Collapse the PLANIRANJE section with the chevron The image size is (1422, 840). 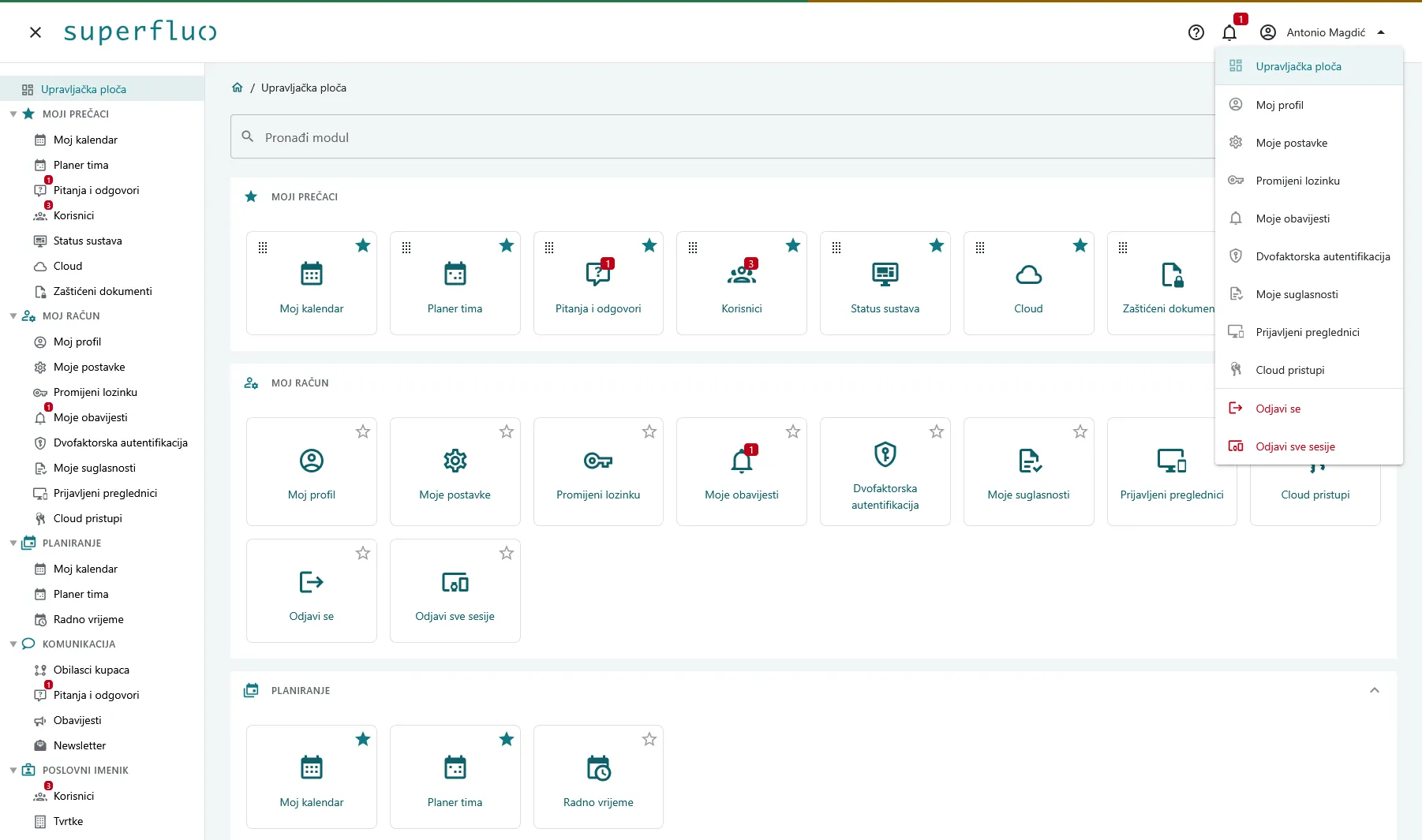tap(1375, 690)
